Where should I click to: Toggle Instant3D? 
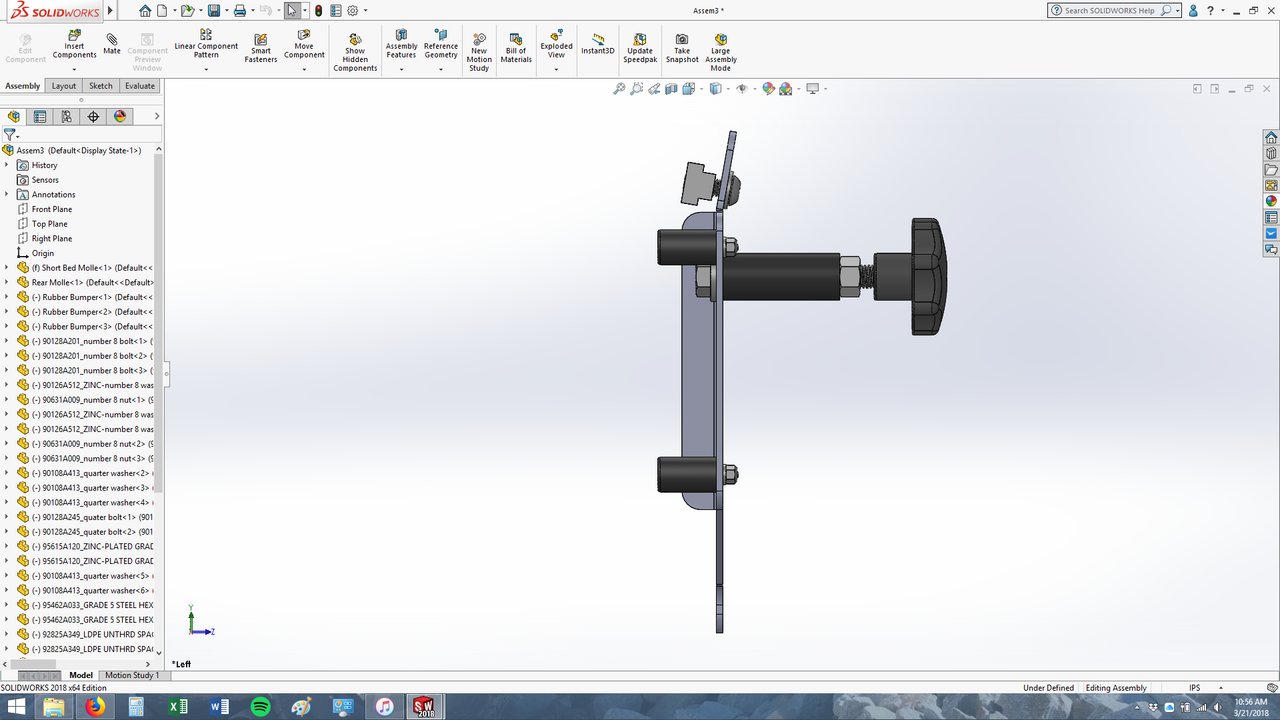pos(598,43)
